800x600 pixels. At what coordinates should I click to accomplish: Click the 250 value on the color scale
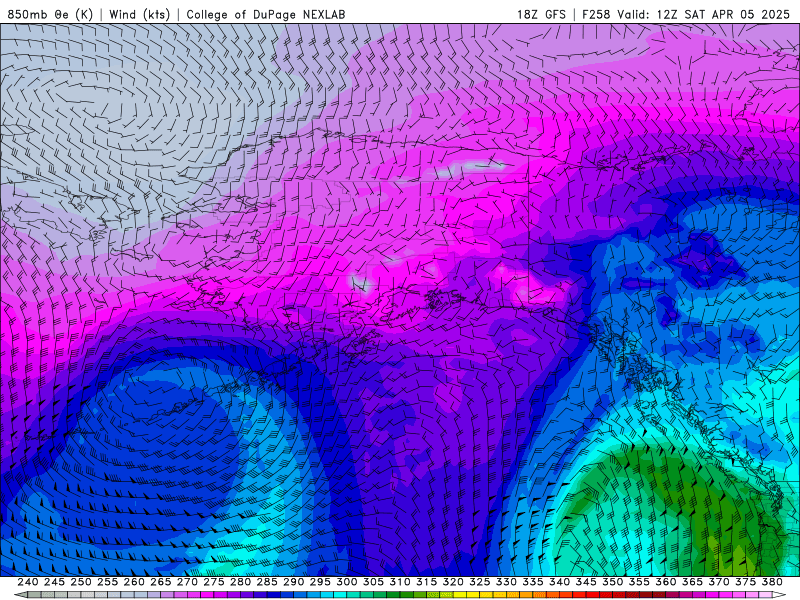tap(81, 582)
